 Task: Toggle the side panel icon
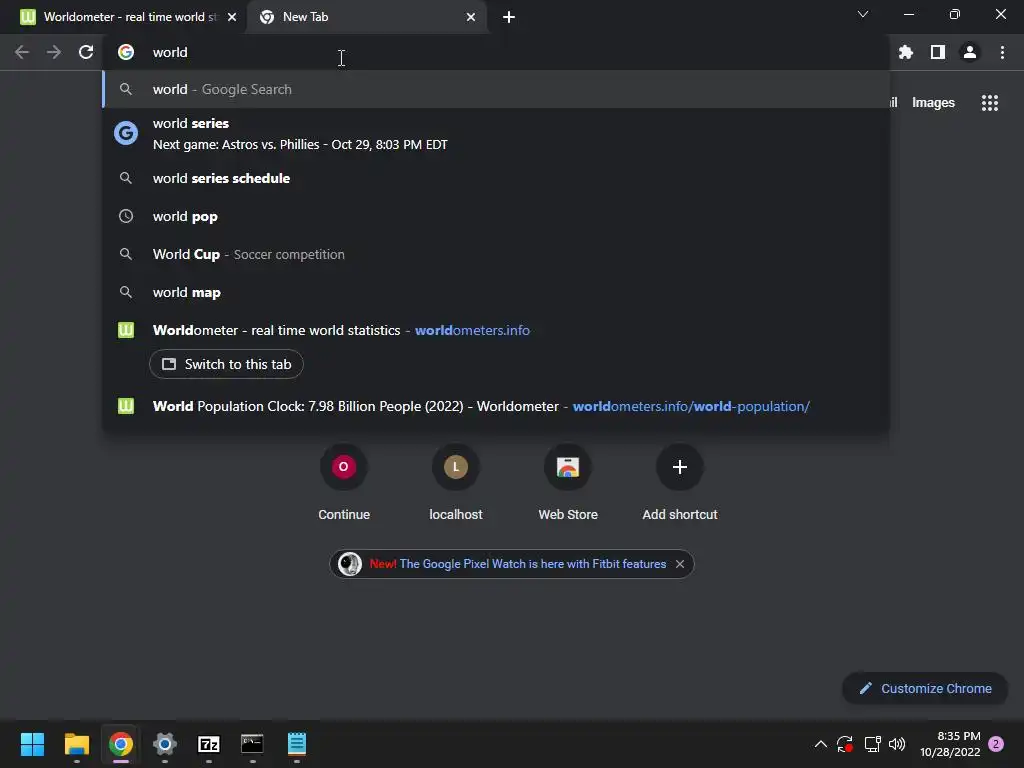click(937, 52)
